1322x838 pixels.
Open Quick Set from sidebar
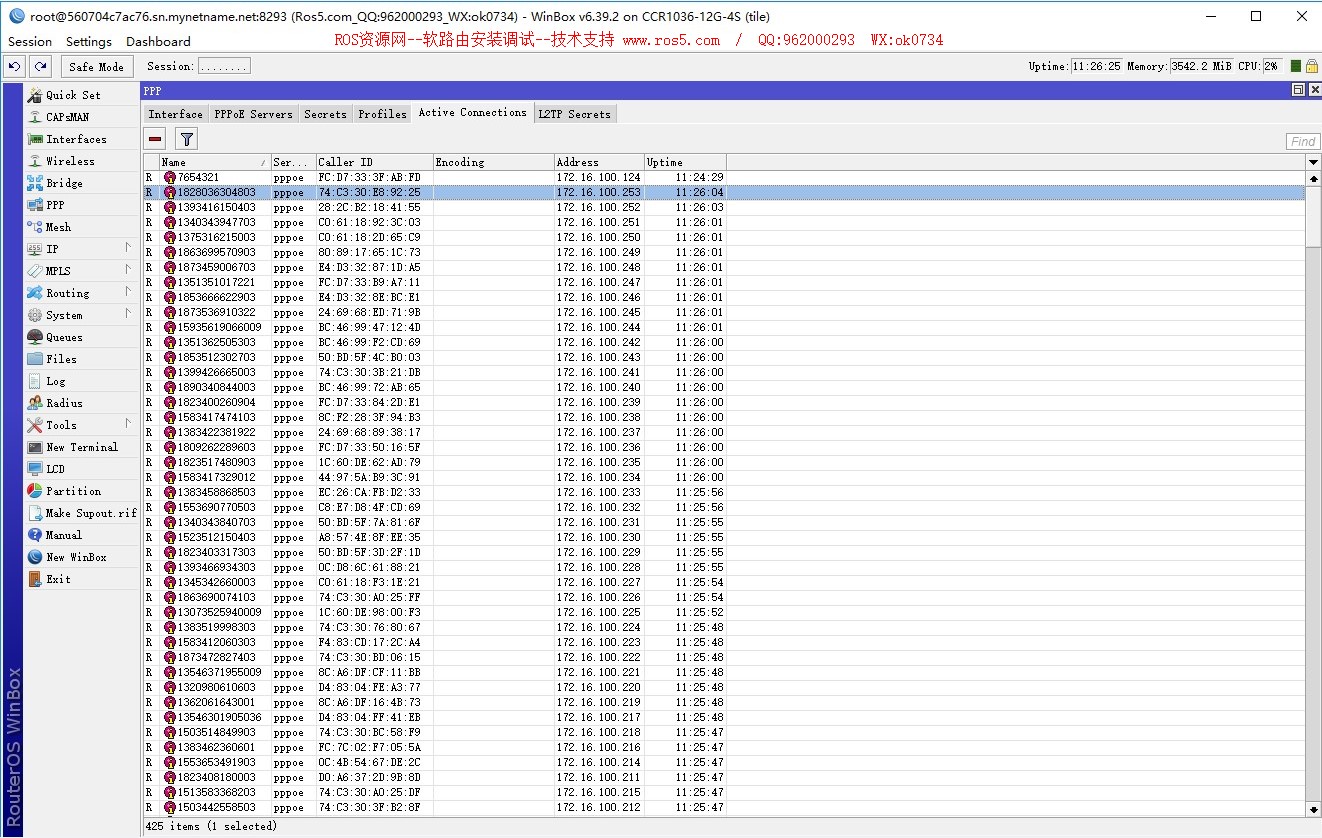[x=73, y=95]
